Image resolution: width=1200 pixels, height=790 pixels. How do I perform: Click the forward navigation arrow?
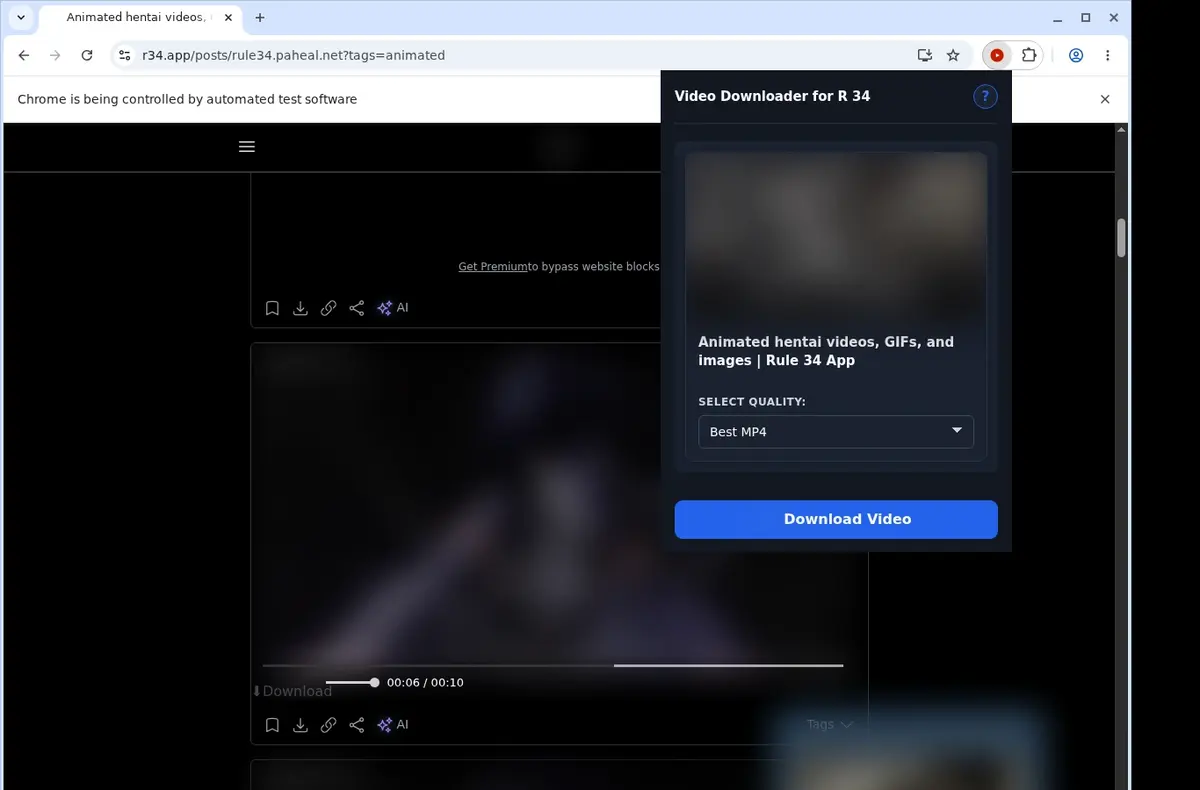pos(56,55)
